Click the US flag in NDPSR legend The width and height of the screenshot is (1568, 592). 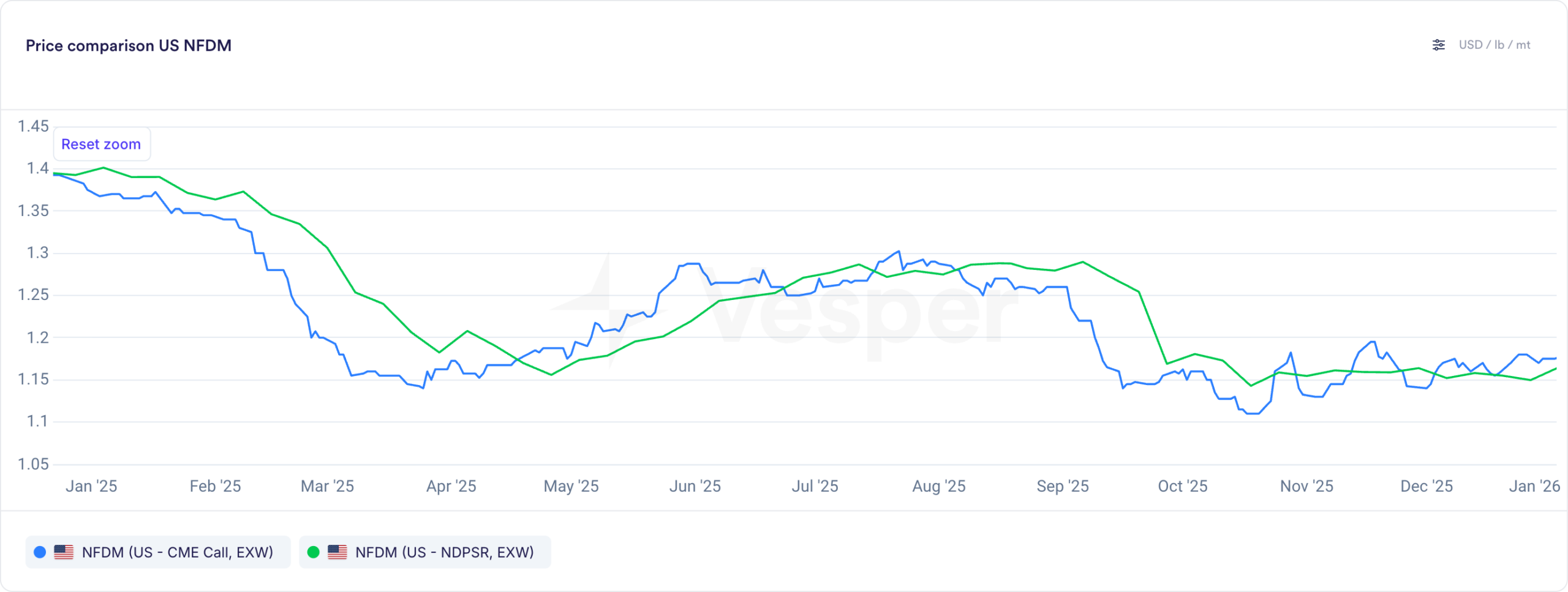click(337, 552)
